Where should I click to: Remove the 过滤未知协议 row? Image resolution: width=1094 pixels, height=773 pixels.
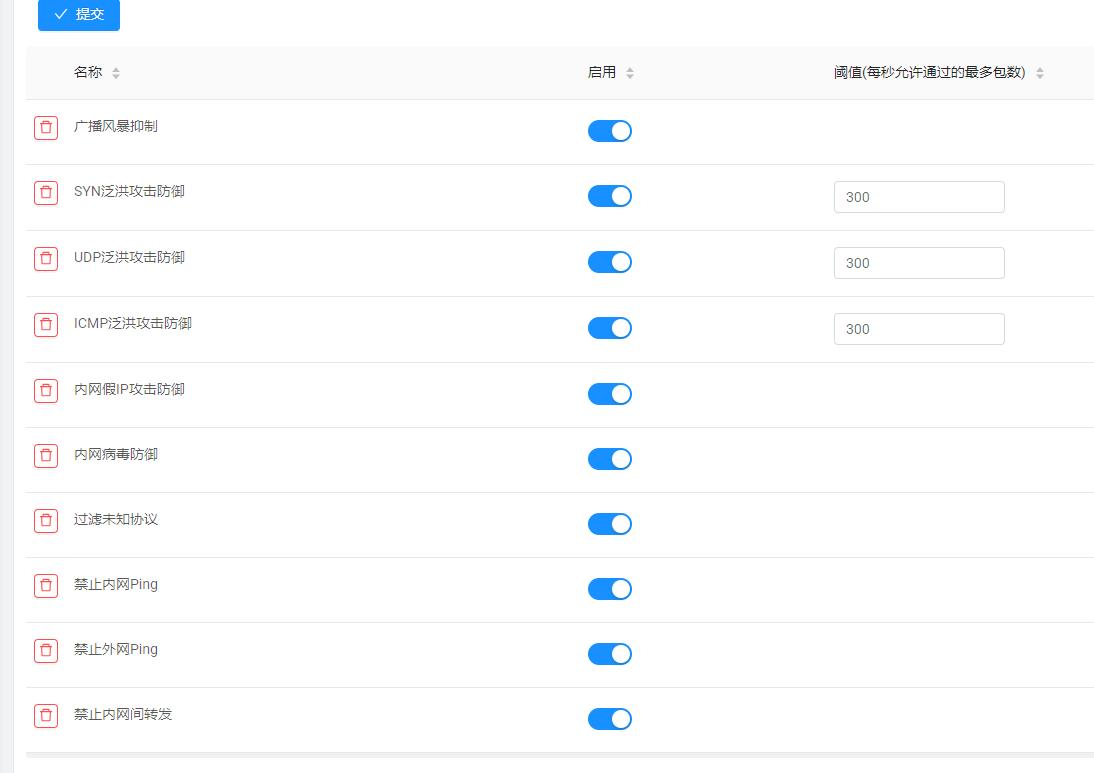pyautogui.click(x=46, y=521)
